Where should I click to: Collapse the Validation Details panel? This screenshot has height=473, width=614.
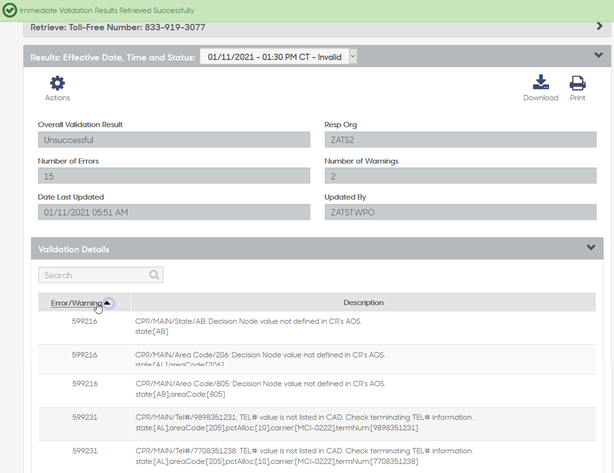[591, 248]
